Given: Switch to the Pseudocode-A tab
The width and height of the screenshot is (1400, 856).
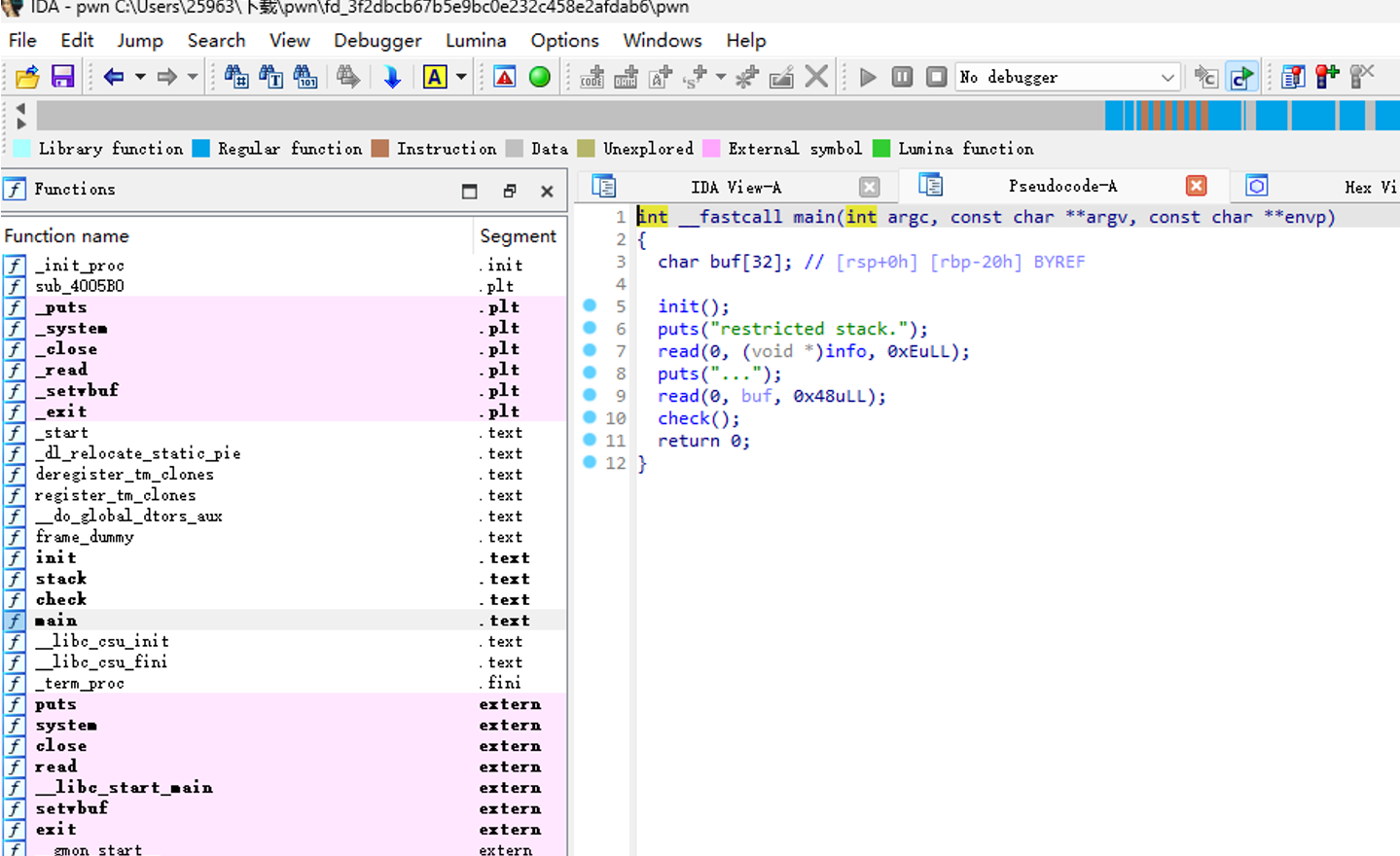Looking at the screenshot, I should (x=1062, y=186).
